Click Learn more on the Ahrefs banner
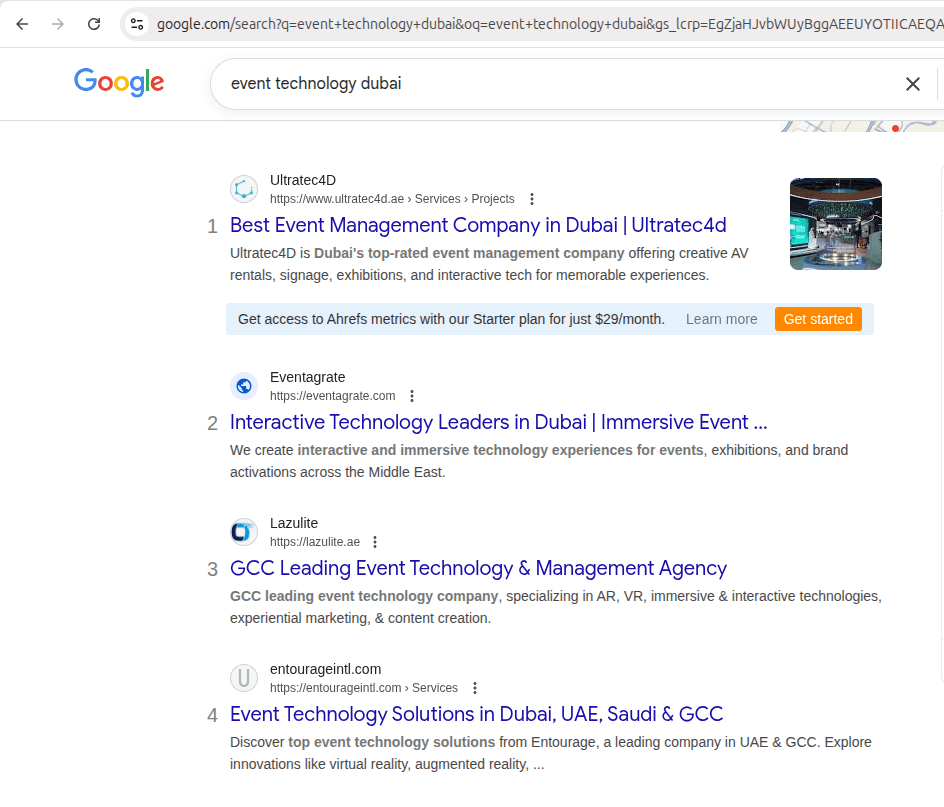The width and height of the screenshot is (944, 807). (x=721, y=319)
